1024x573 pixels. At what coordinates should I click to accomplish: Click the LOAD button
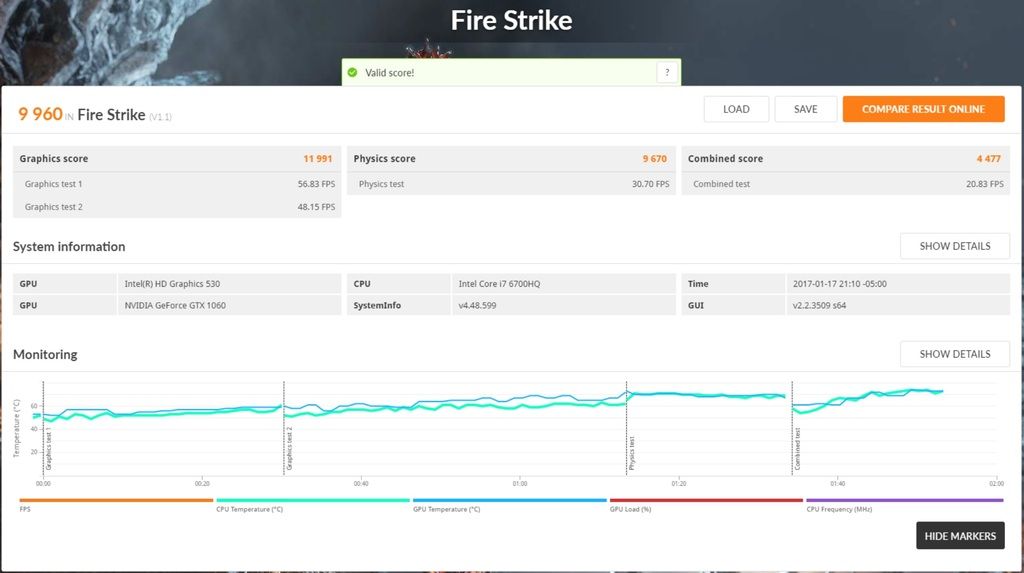pos(736,109)
